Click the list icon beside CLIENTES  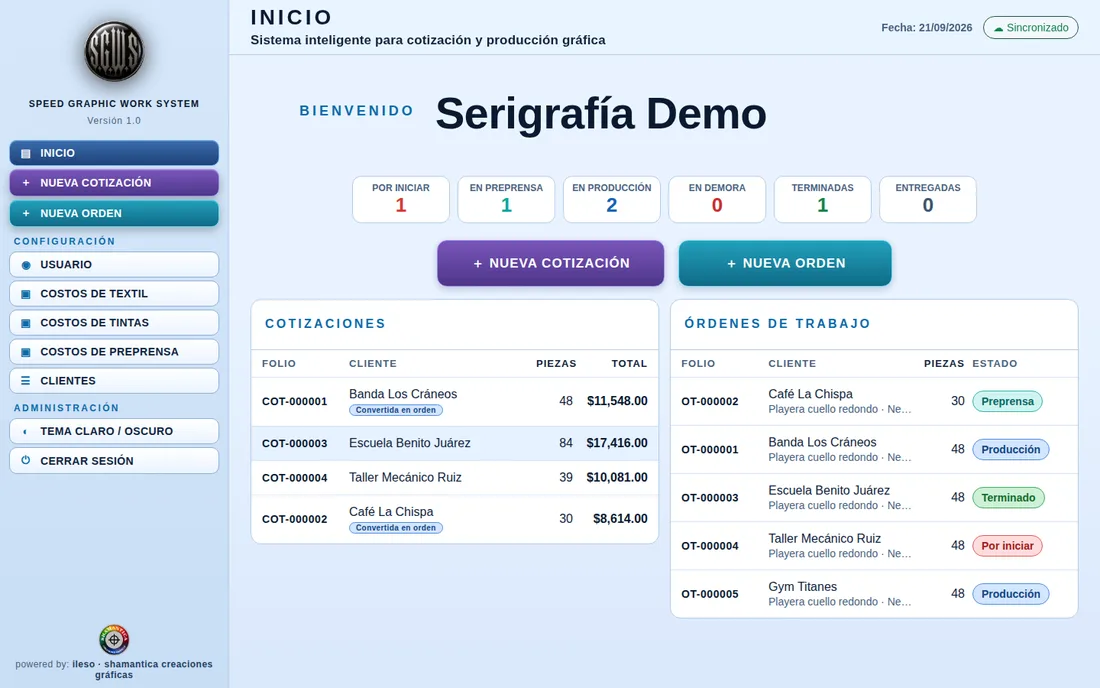(26, 381)
